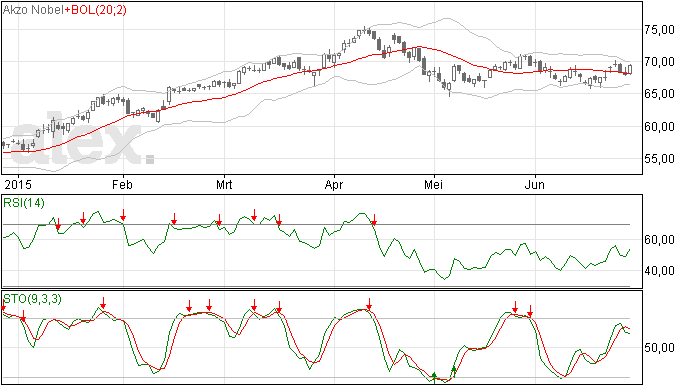Click the STO(9,3,3) panel label

(32, 299)
